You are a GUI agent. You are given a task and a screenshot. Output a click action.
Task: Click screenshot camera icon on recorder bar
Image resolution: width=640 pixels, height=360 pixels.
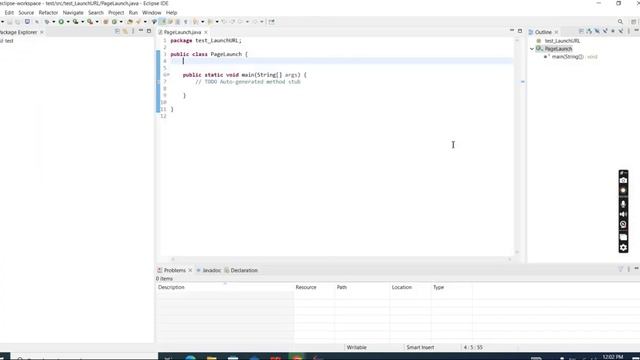[x=623, y=180]
